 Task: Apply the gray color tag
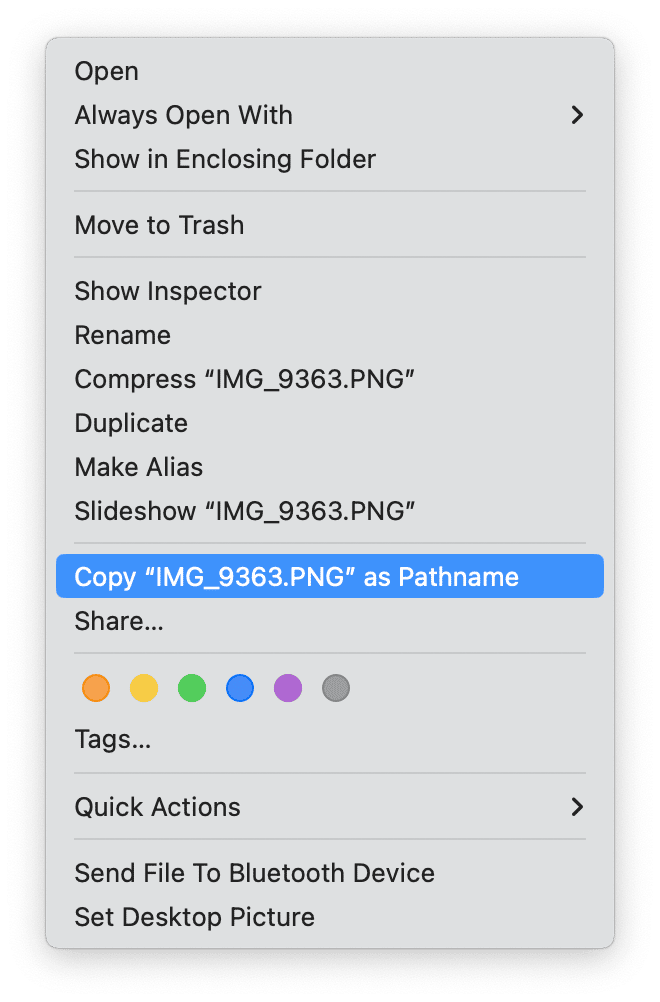tap(336, 688)
